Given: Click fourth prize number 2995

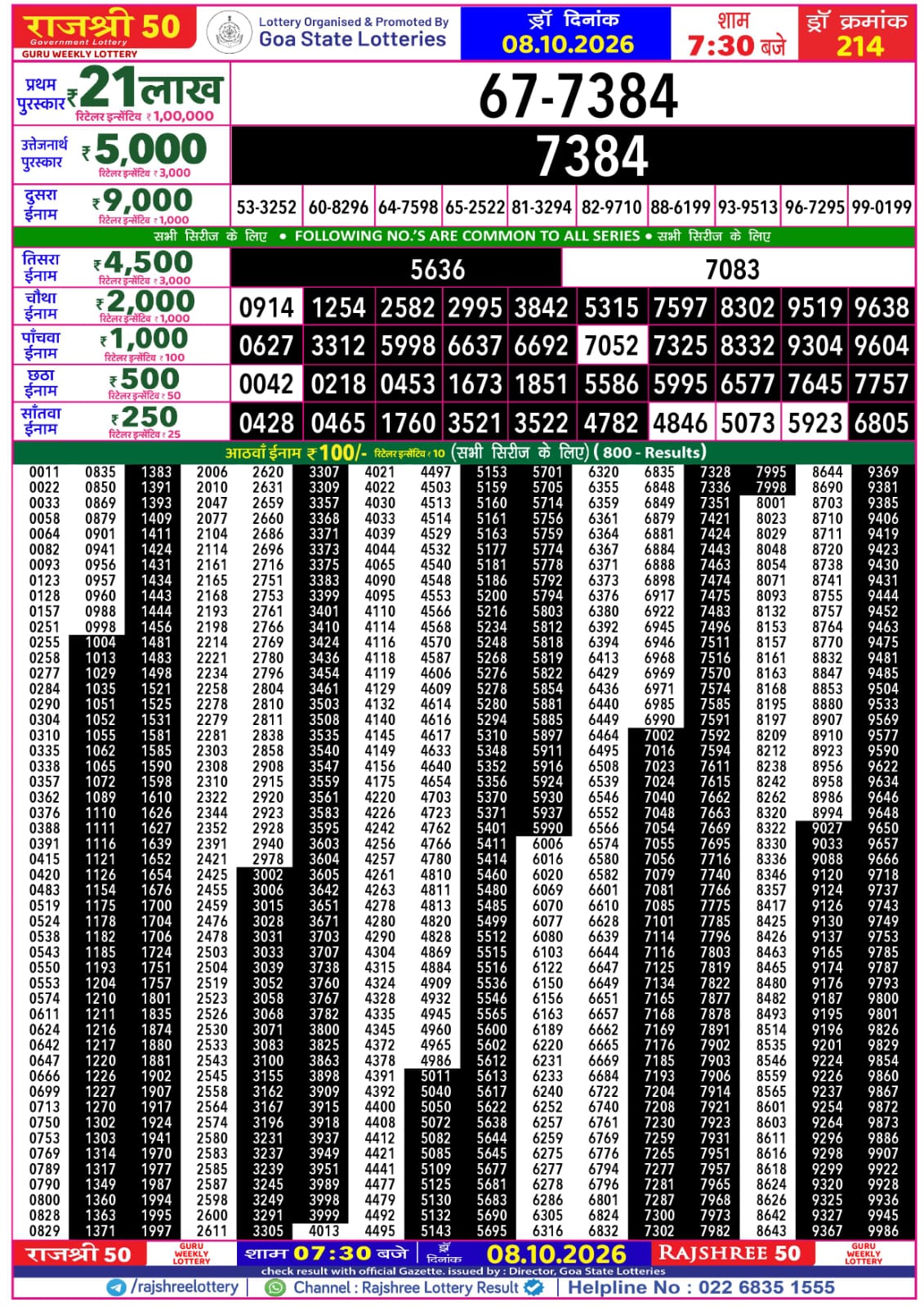Looking at the screenshot, I should pyautogui.click(x=475, y=307).
